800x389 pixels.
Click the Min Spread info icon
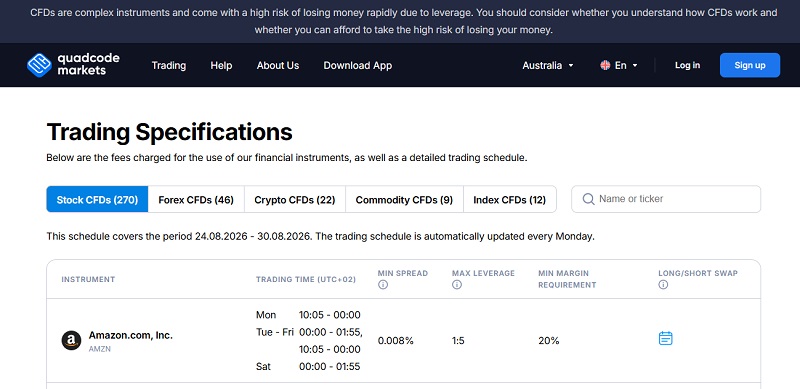tap(383, 285)
